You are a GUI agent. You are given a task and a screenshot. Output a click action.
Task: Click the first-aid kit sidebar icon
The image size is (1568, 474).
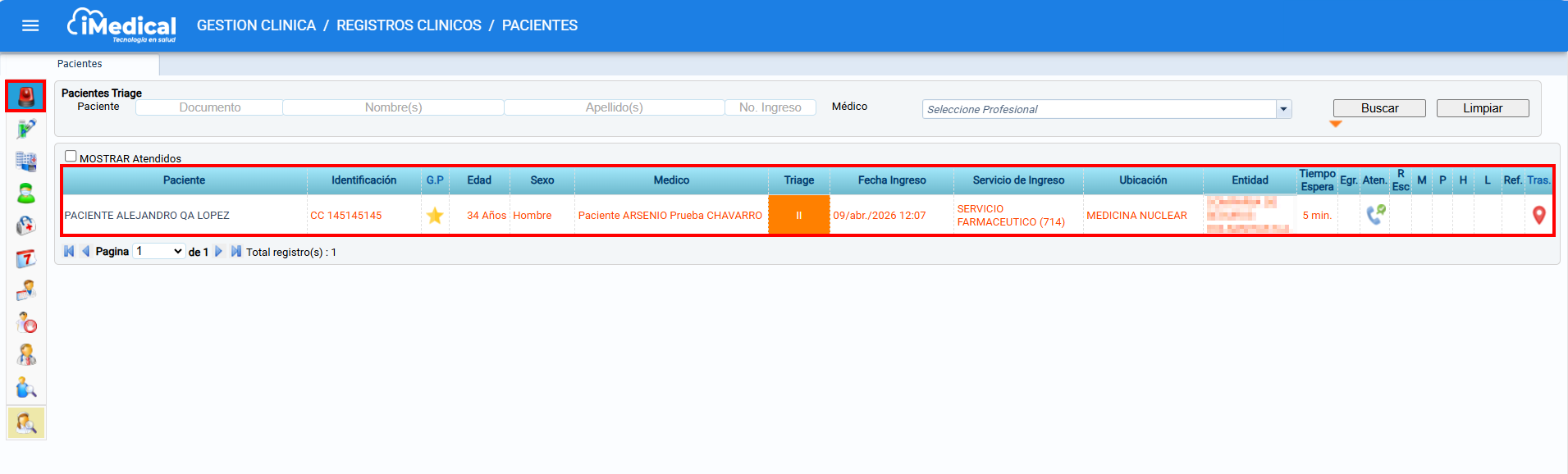26,226
